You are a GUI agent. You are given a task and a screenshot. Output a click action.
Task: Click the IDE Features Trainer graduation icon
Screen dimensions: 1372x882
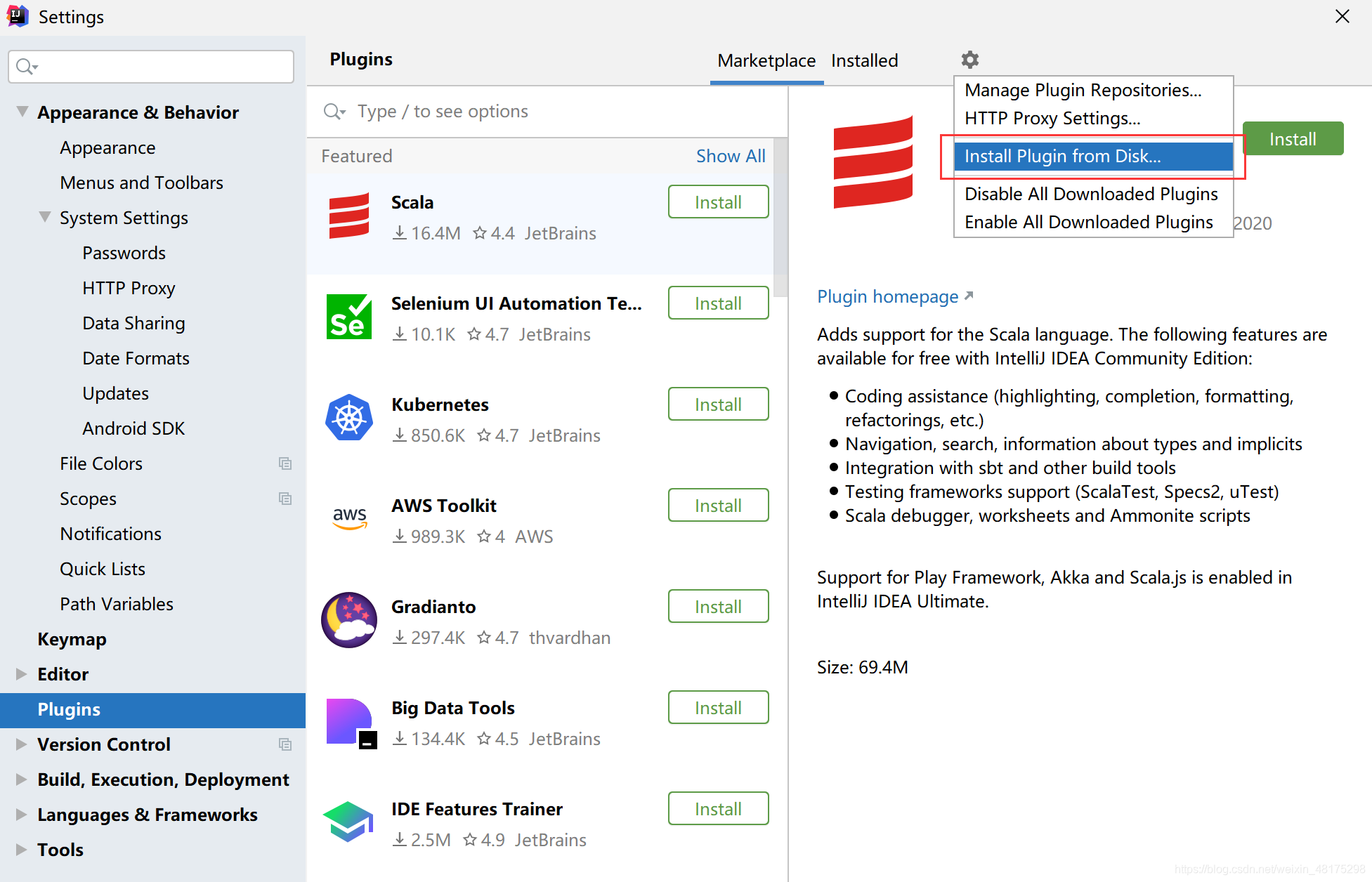[x=348, y=822]
